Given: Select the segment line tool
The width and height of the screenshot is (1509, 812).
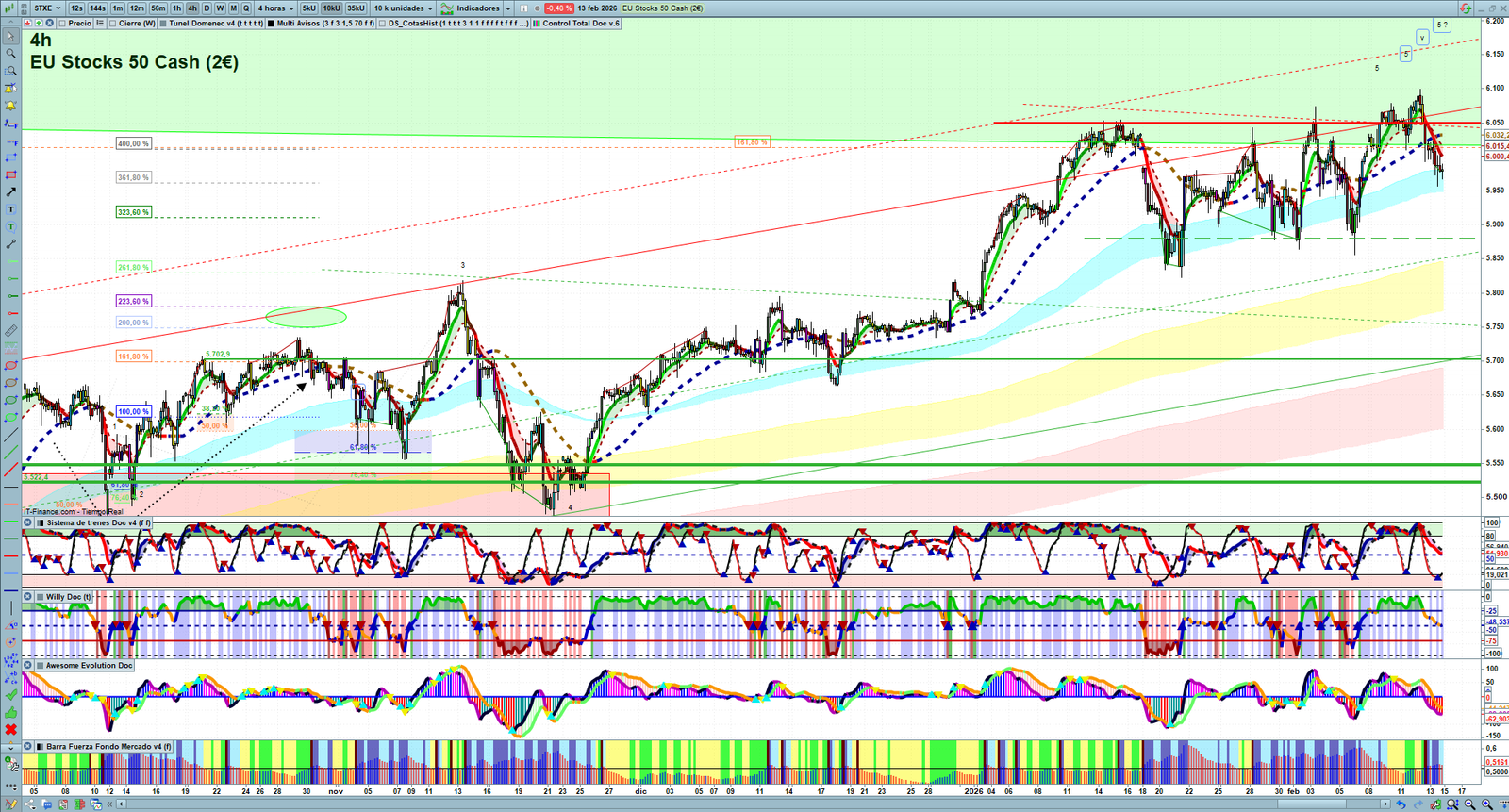Looking at the screenshot, I should [10, 244].
